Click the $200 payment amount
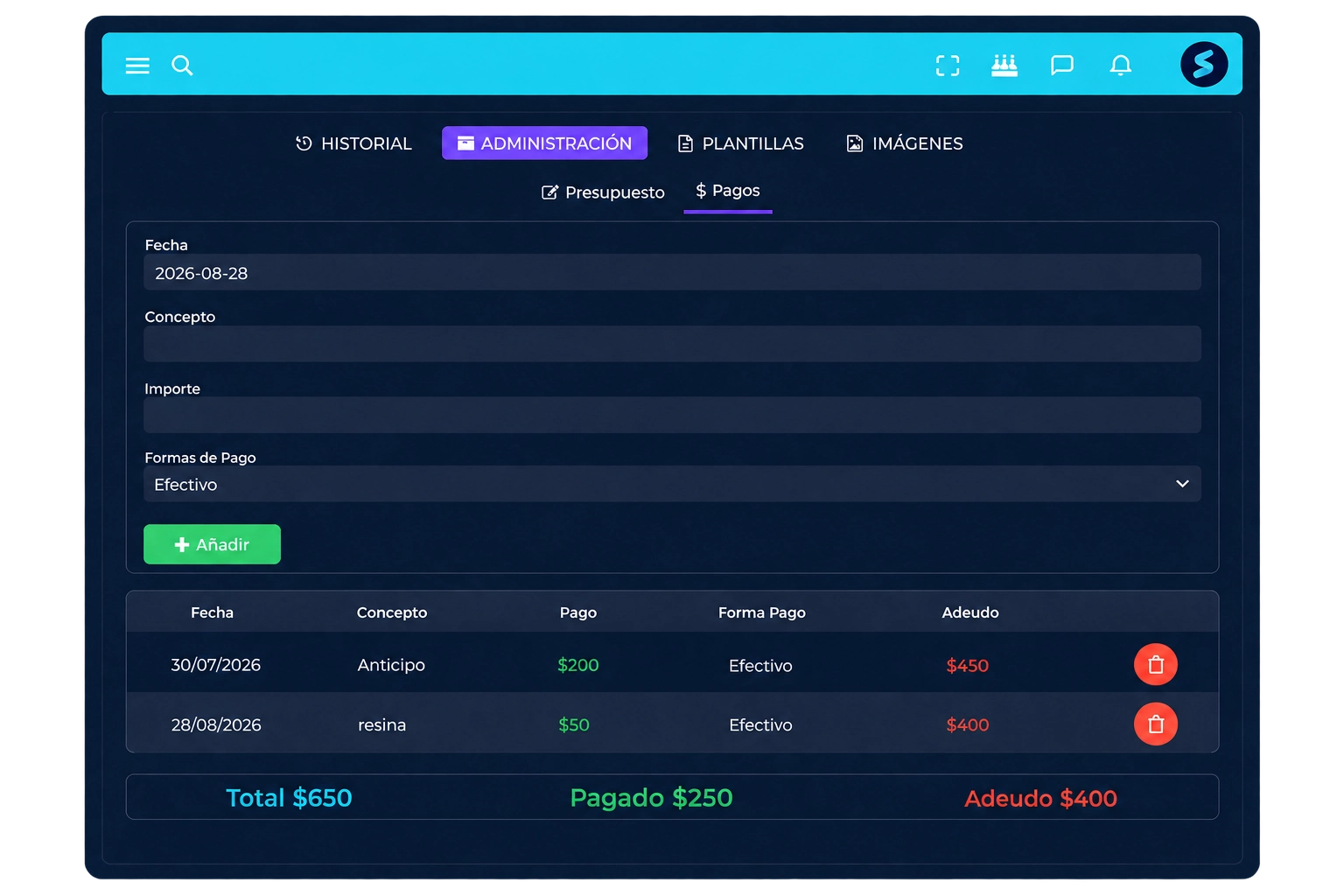Image resolution: width=1344 pixels, height=896 pixels. (x=578, y=665)
